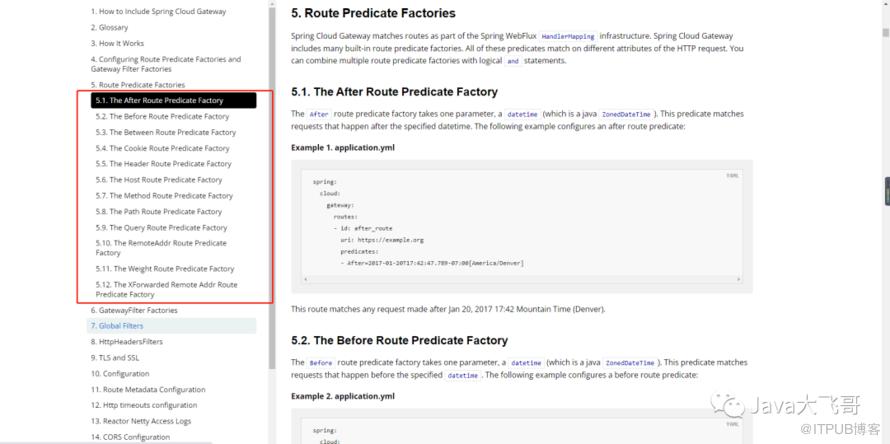Open the highlighted Global Filters chapter
890x444 pixels.
(117, 326)
